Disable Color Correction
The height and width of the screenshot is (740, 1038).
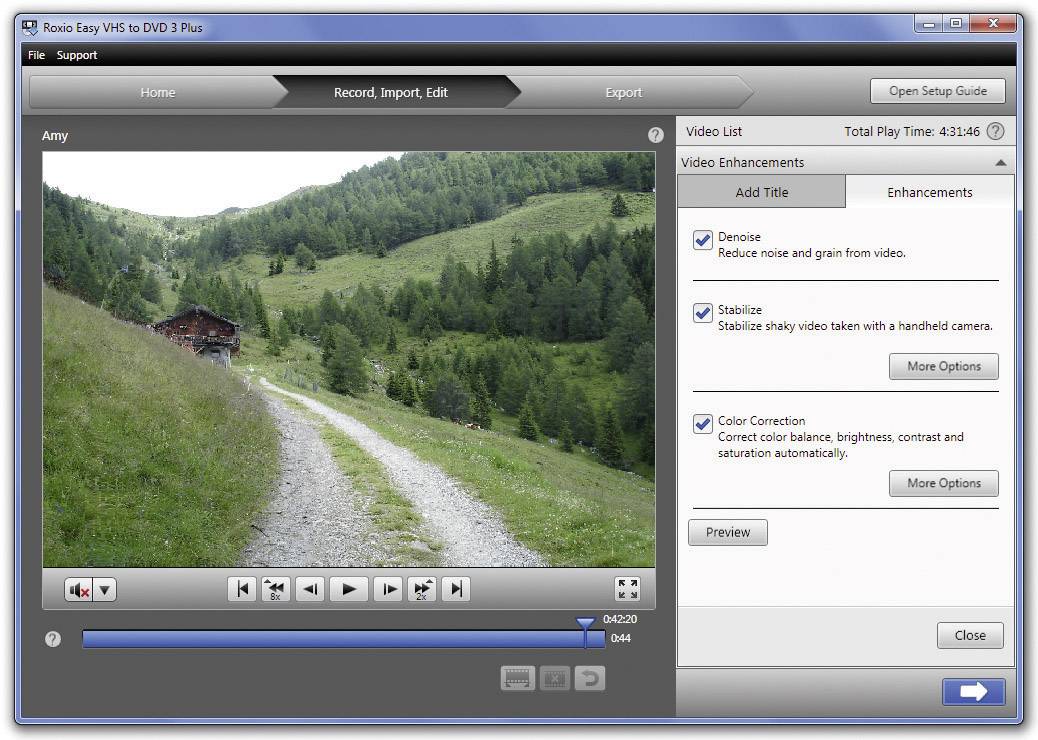pos(702,424)
